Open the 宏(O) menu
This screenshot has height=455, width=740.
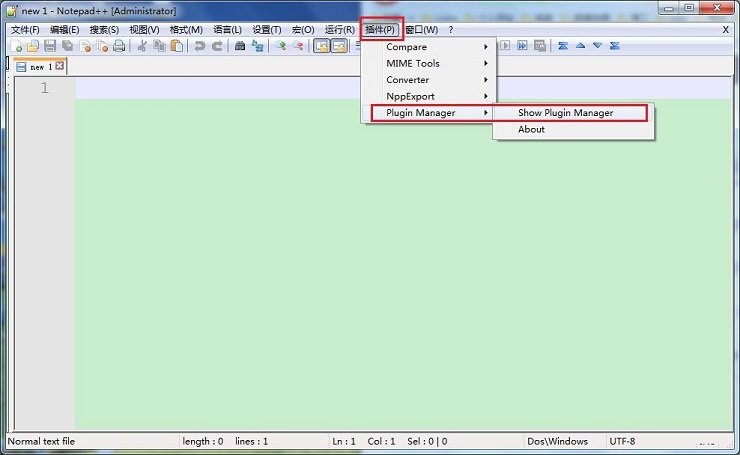[303, 30]
